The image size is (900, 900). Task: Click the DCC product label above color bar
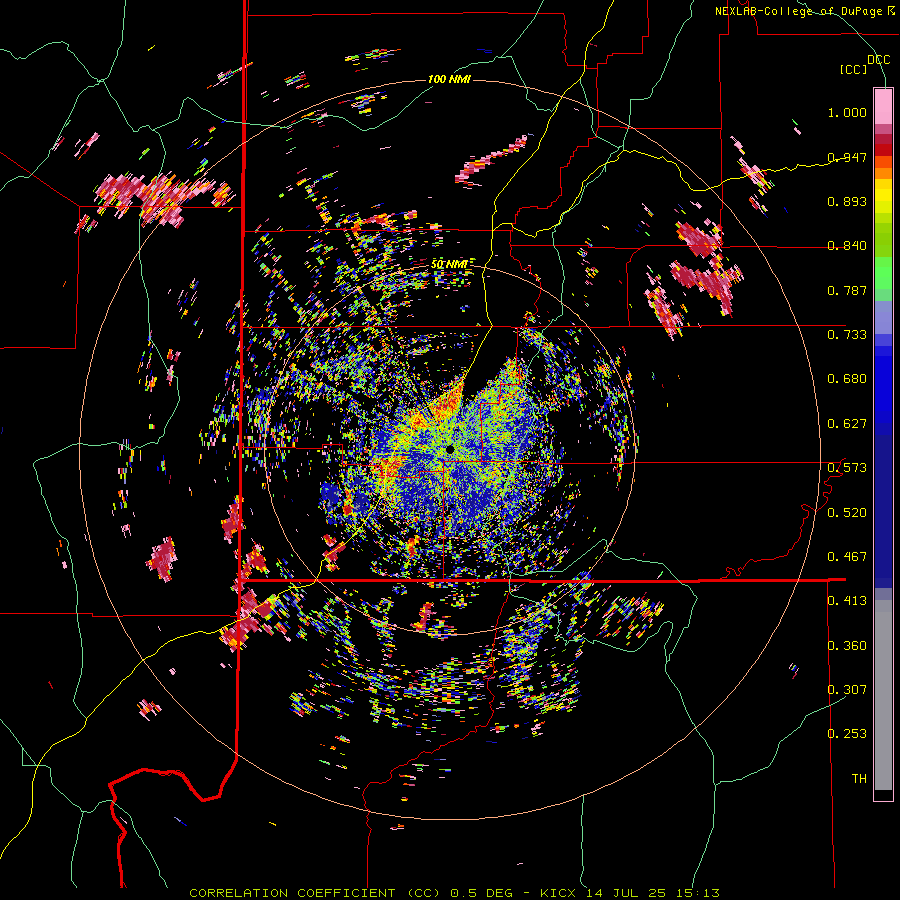click(x=878, y=60)
